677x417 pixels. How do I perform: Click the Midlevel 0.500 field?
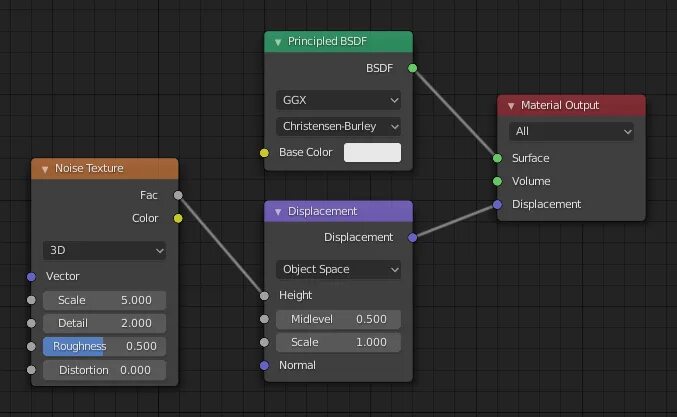(x=338, y=319)
